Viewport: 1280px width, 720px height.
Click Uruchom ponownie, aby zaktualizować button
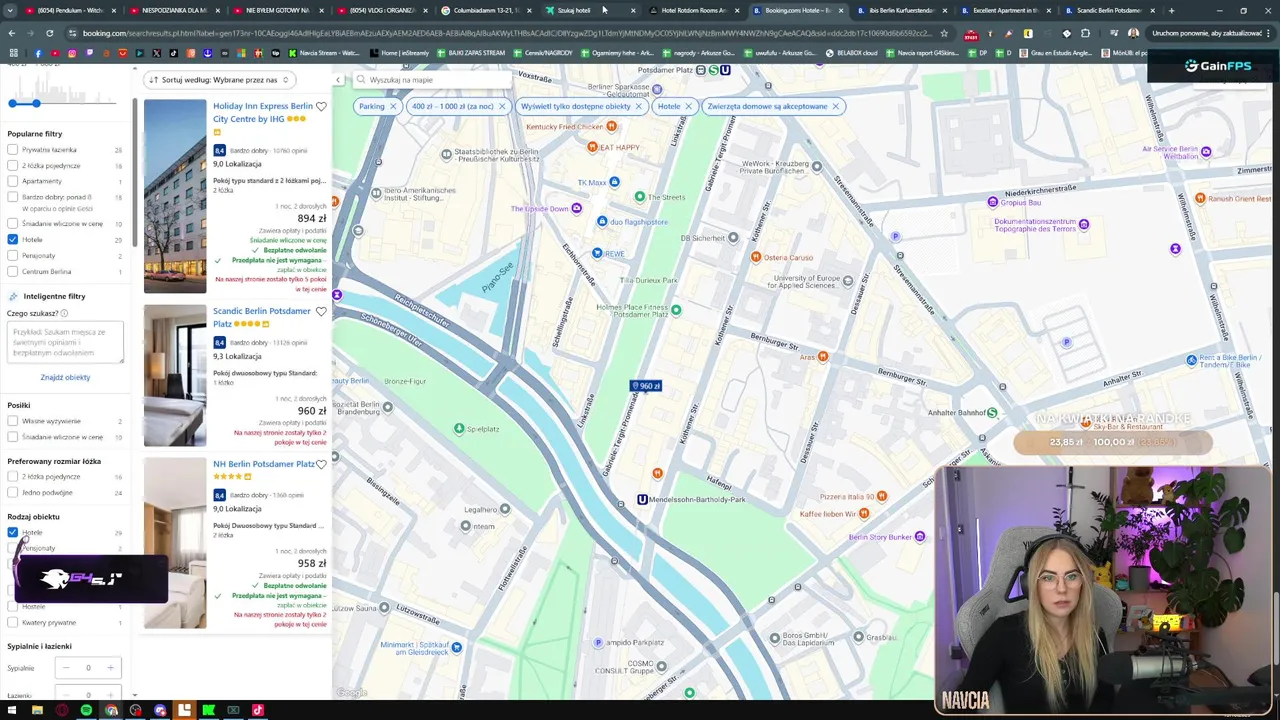[1207, 33]
